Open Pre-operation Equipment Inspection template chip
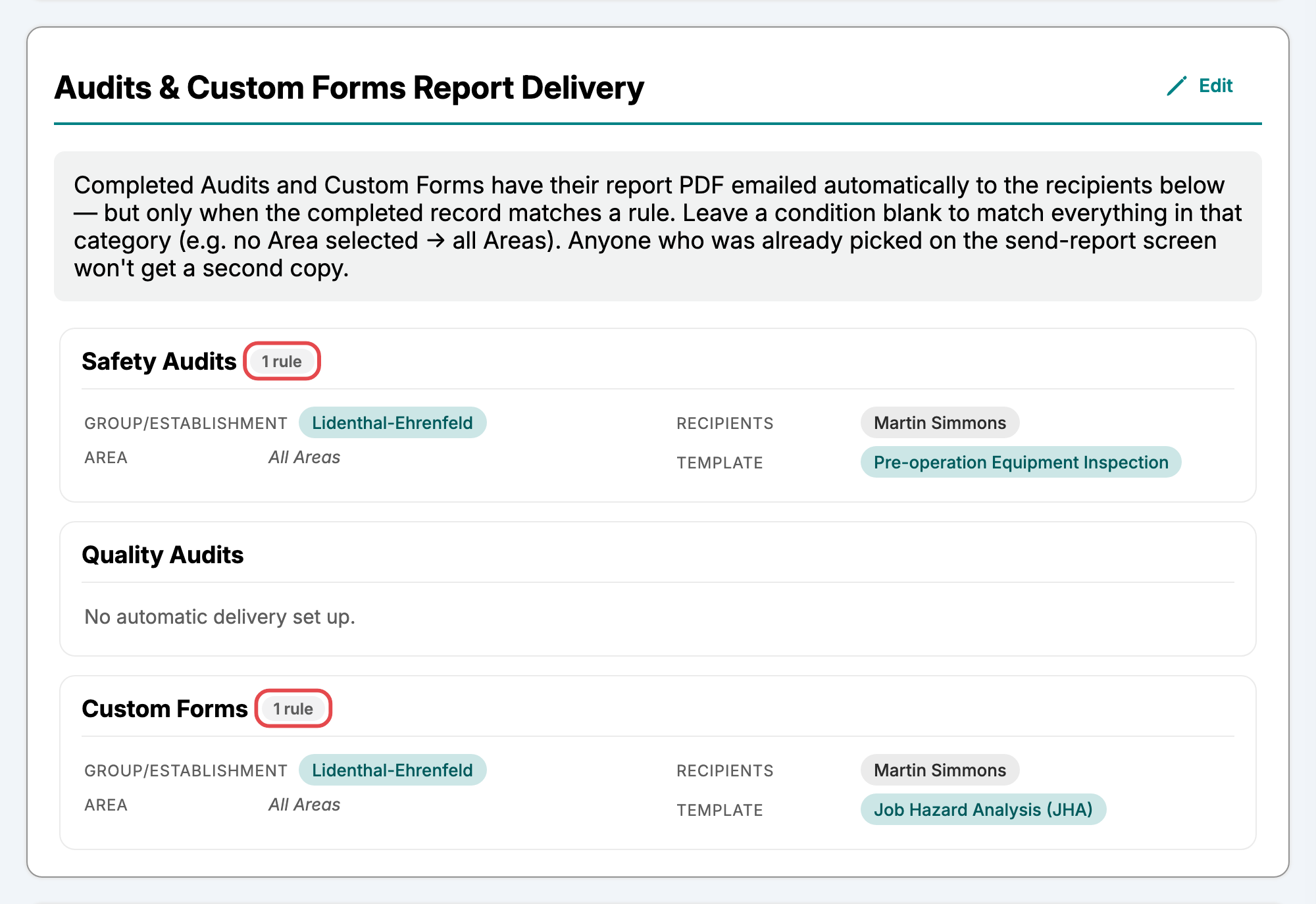 [x=1021, y=462]
